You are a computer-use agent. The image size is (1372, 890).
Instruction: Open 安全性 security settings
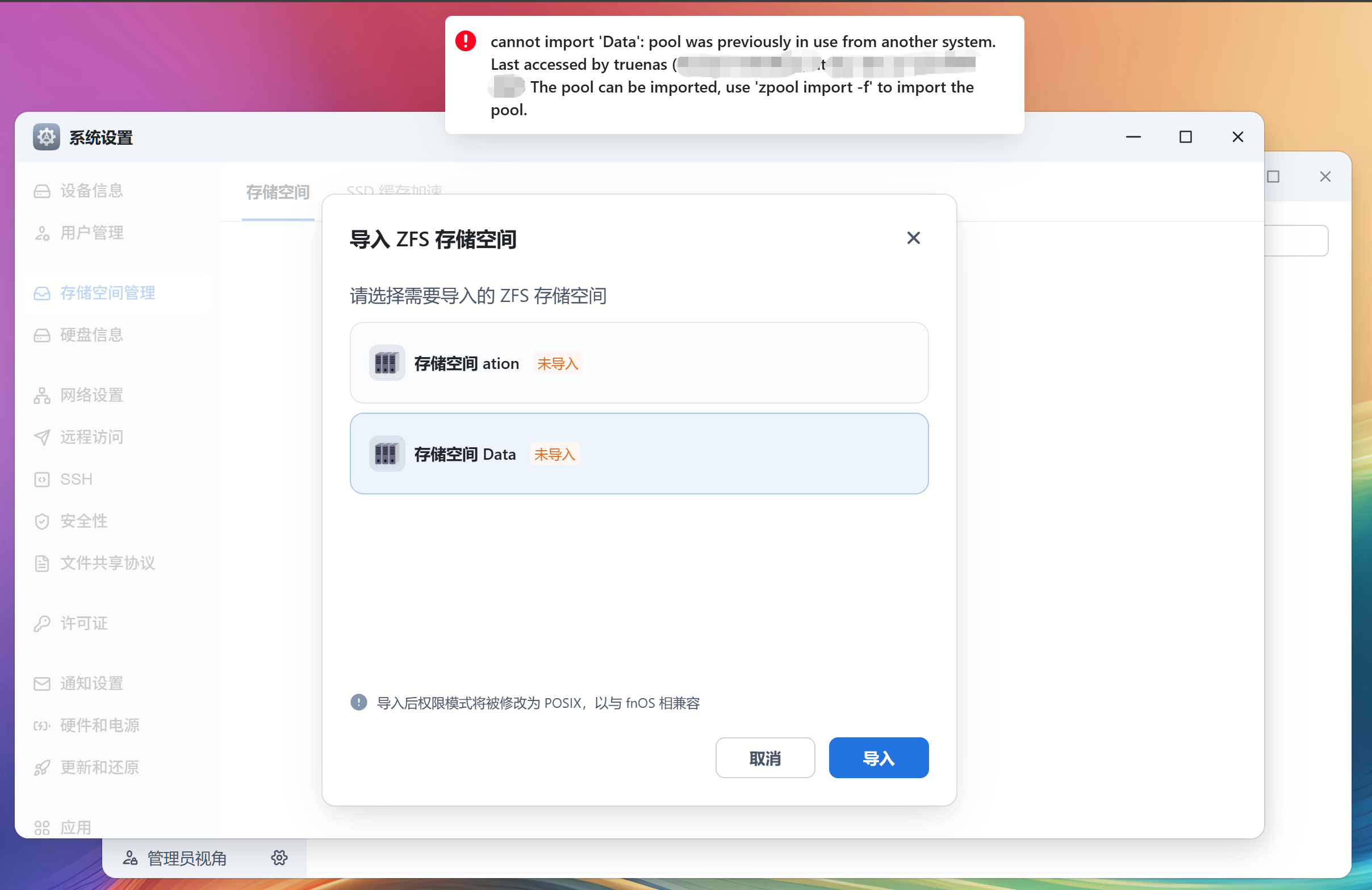click(x=83, y=520)
